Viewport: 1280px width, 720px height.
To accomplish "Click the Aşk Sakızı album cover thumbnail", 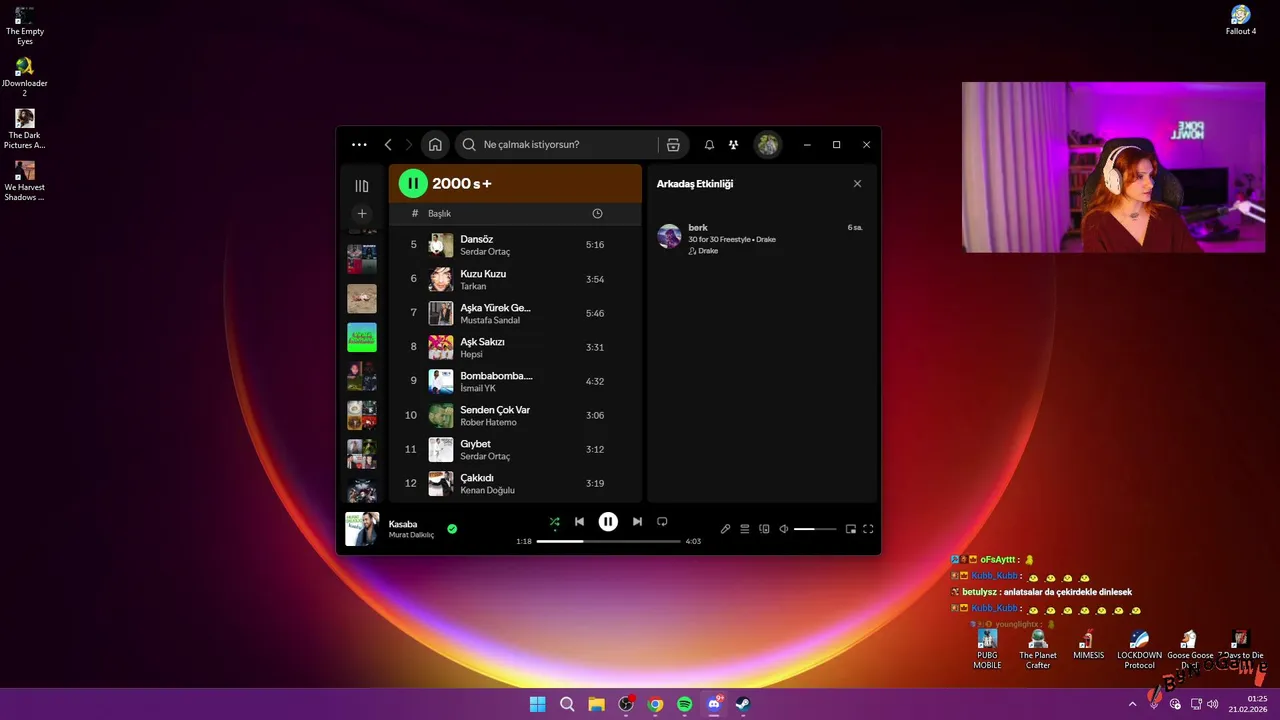I will click(x=441, y=347).
